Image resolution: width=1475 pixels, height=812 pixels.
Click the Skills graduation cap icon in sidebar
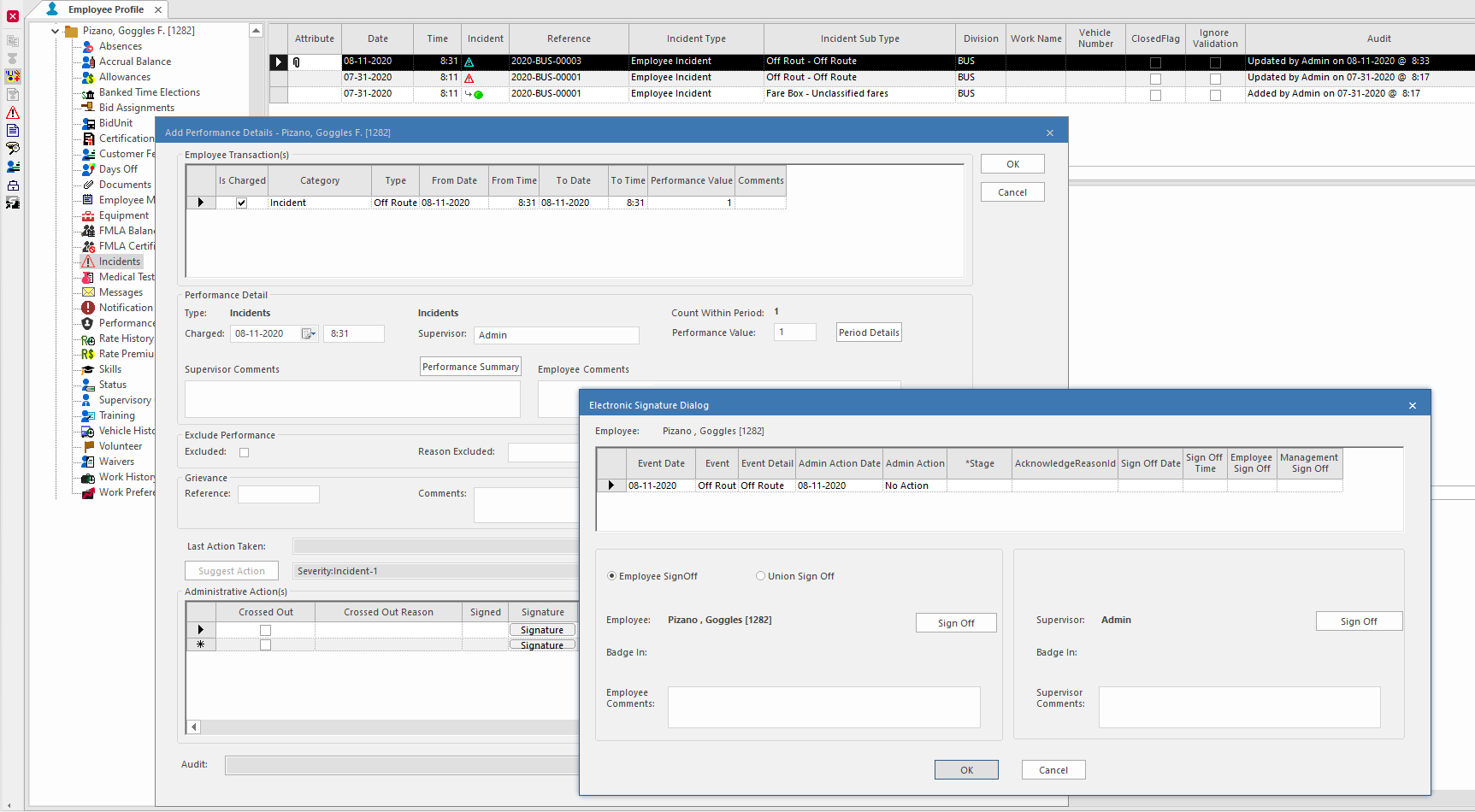click(x=89, y=369)
